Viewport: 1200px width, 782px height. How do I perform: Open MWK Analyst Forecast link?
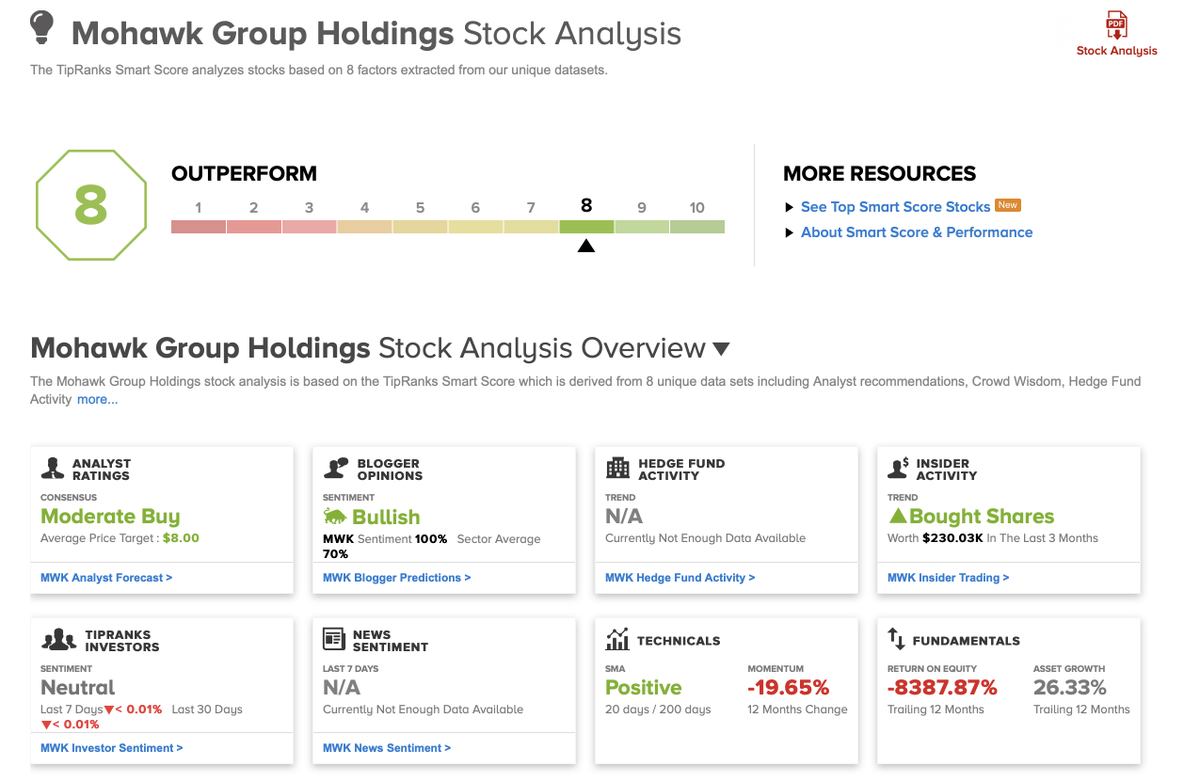pos(106,577)
